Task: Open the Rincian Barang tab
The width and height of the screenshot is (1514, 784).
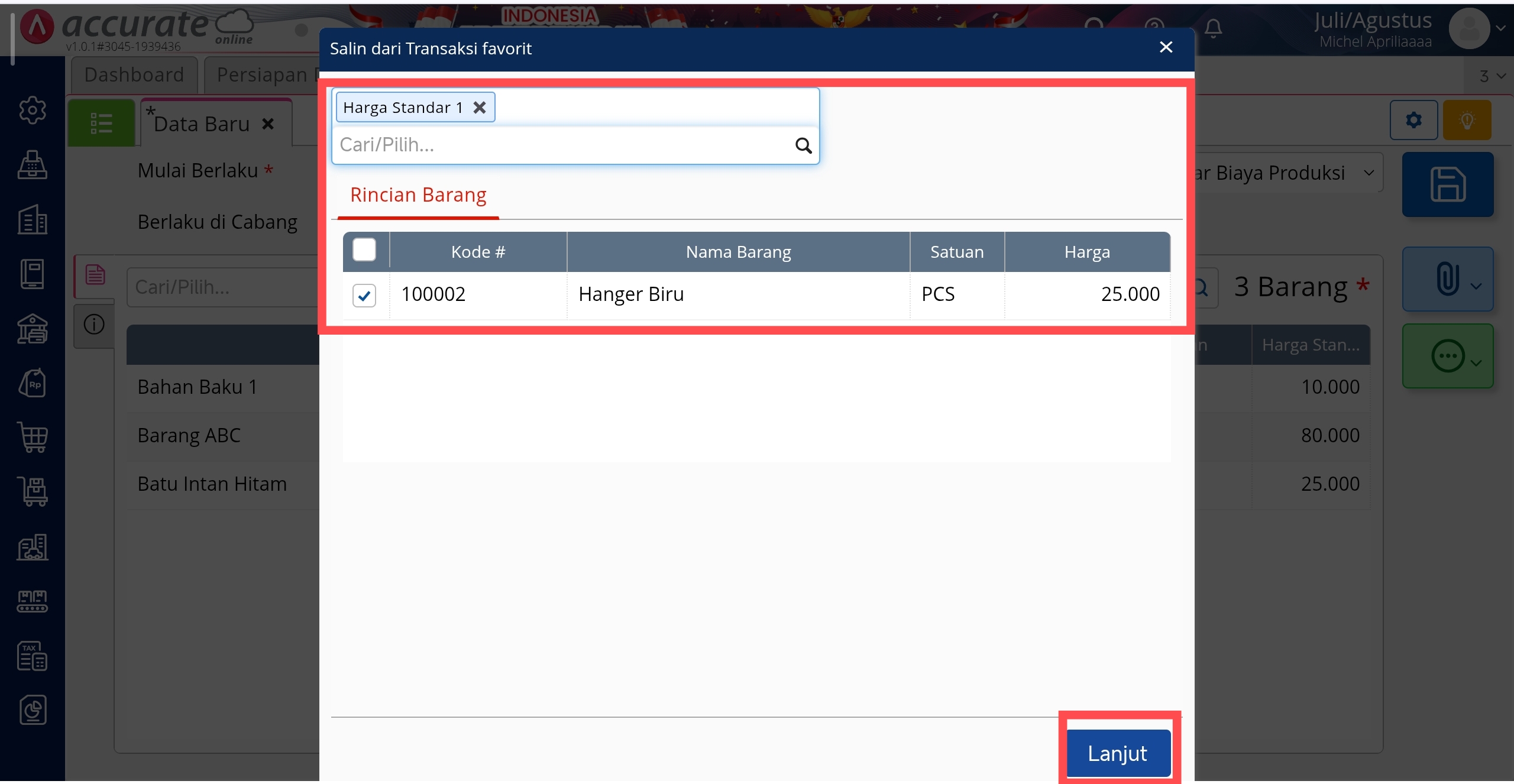Action: click(418, 195)
